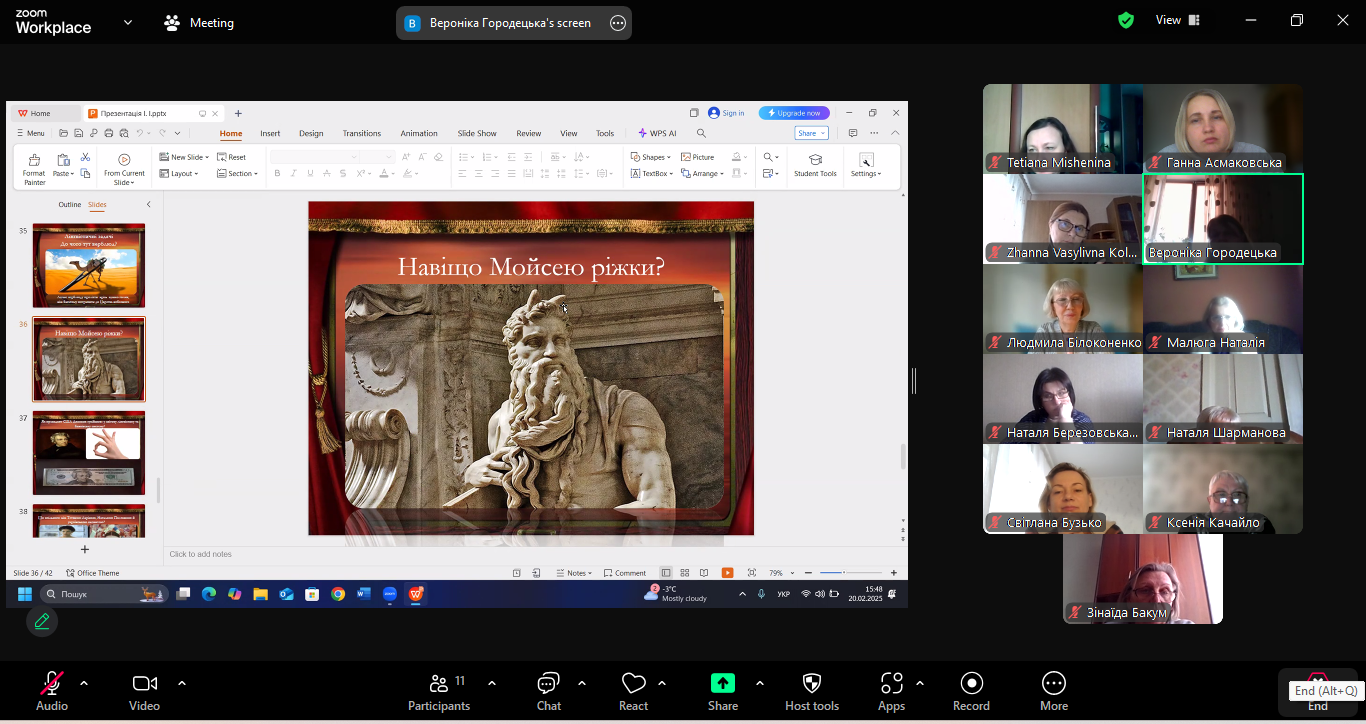Viewport: 1366px width, 724px height.
Task: Click the orange slideshow play icon in status bar
Action: (727, 573)
